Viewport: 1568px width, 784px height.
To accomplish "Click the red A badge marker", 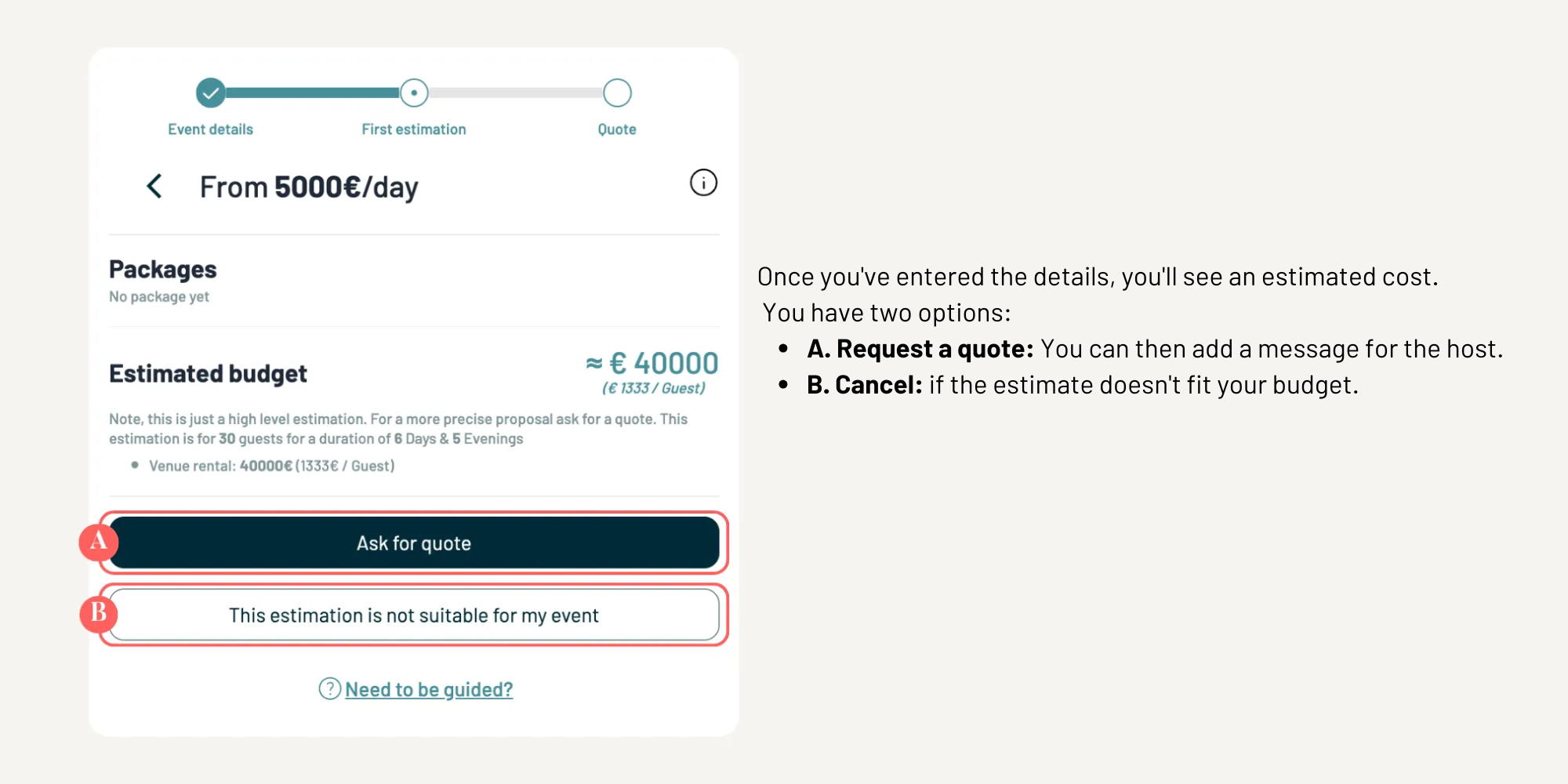I will [99, 541].
